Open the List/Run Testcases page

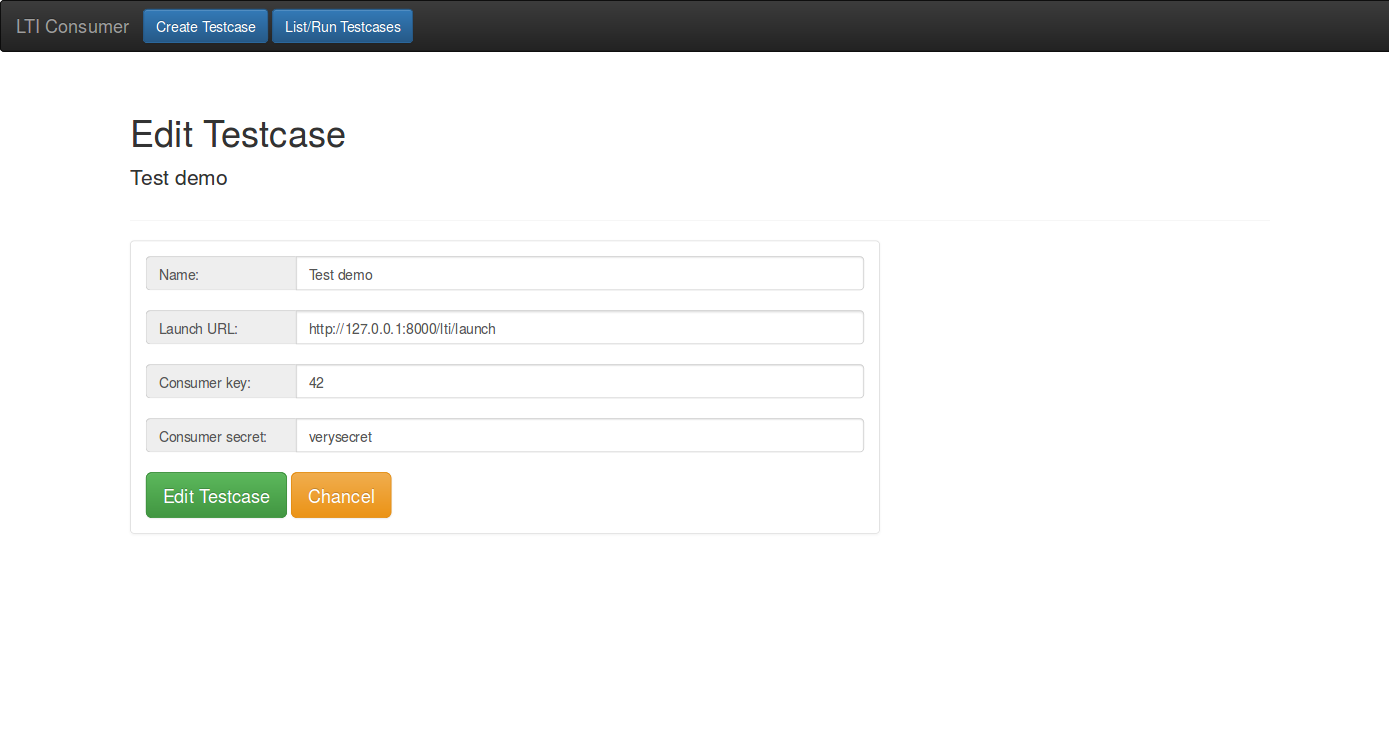pyautogui.click(x=343, y=27)
